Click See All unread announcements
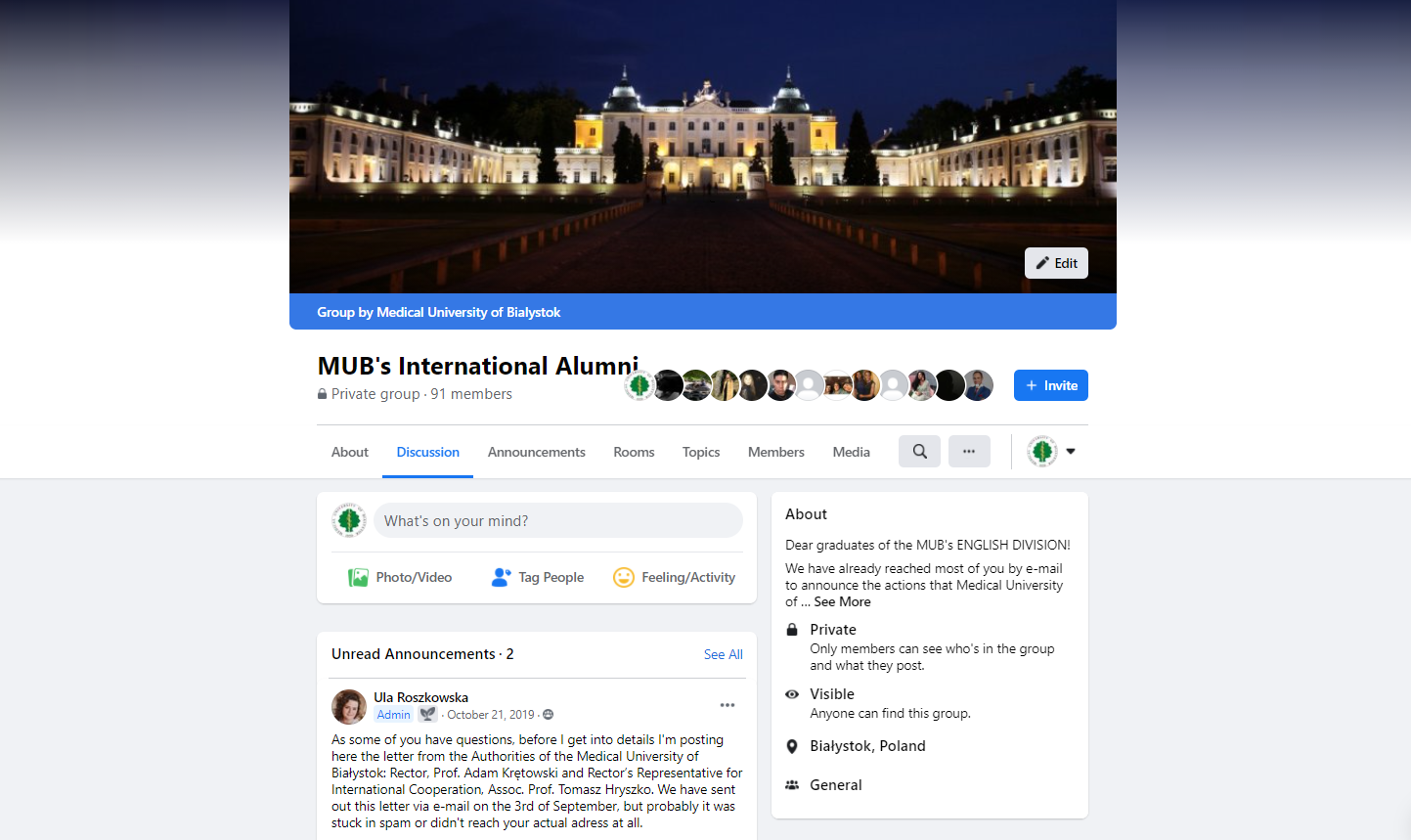This screenshot has height=840, width=1411. point(723,654)
